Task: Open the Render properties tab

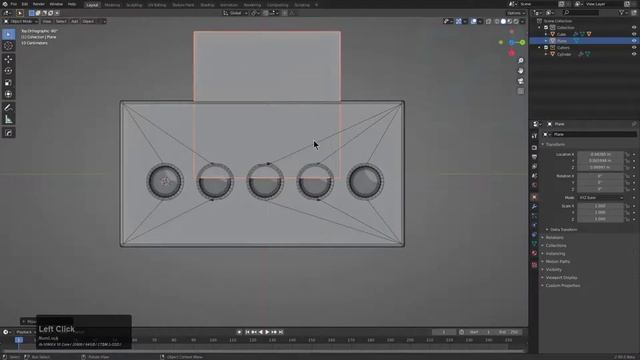Action: pyautogui.click(x=534, y=147)
